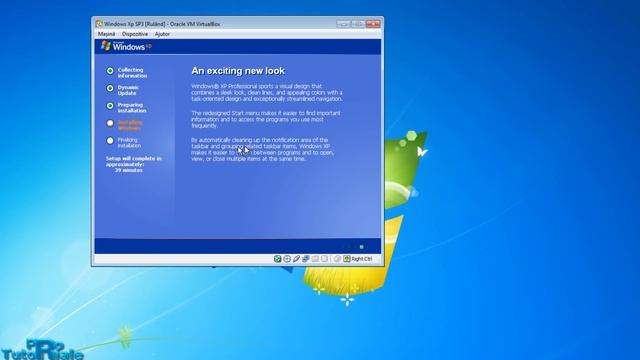This screenshot has width=640, height=360.
Task: Open the Ajutor menu
Action: pyautogui.click(x=162, y=34)
